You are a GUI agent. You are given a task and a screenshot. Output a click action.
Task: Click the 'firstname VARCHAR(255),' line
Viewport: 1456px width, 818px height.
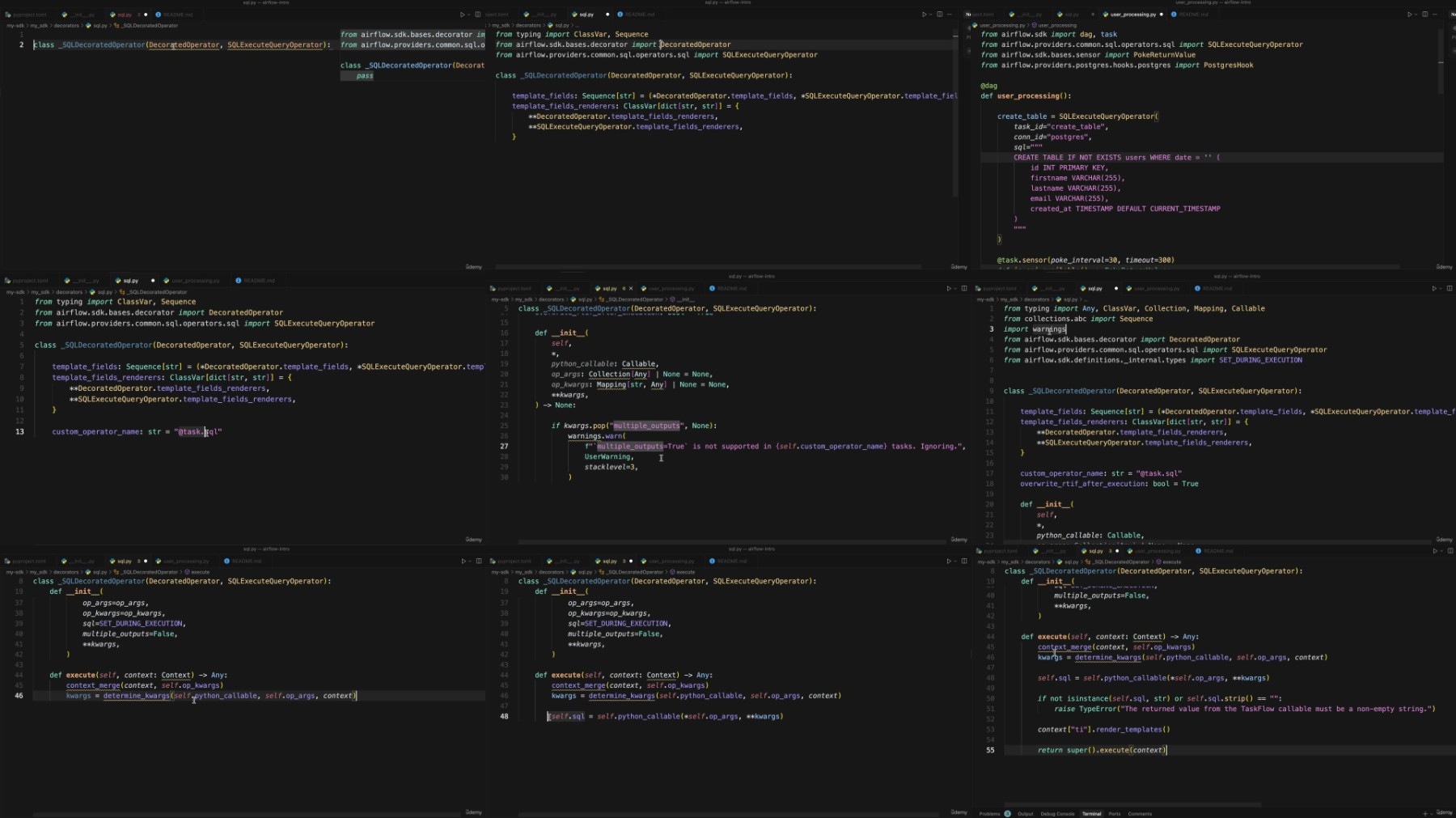1077,178
